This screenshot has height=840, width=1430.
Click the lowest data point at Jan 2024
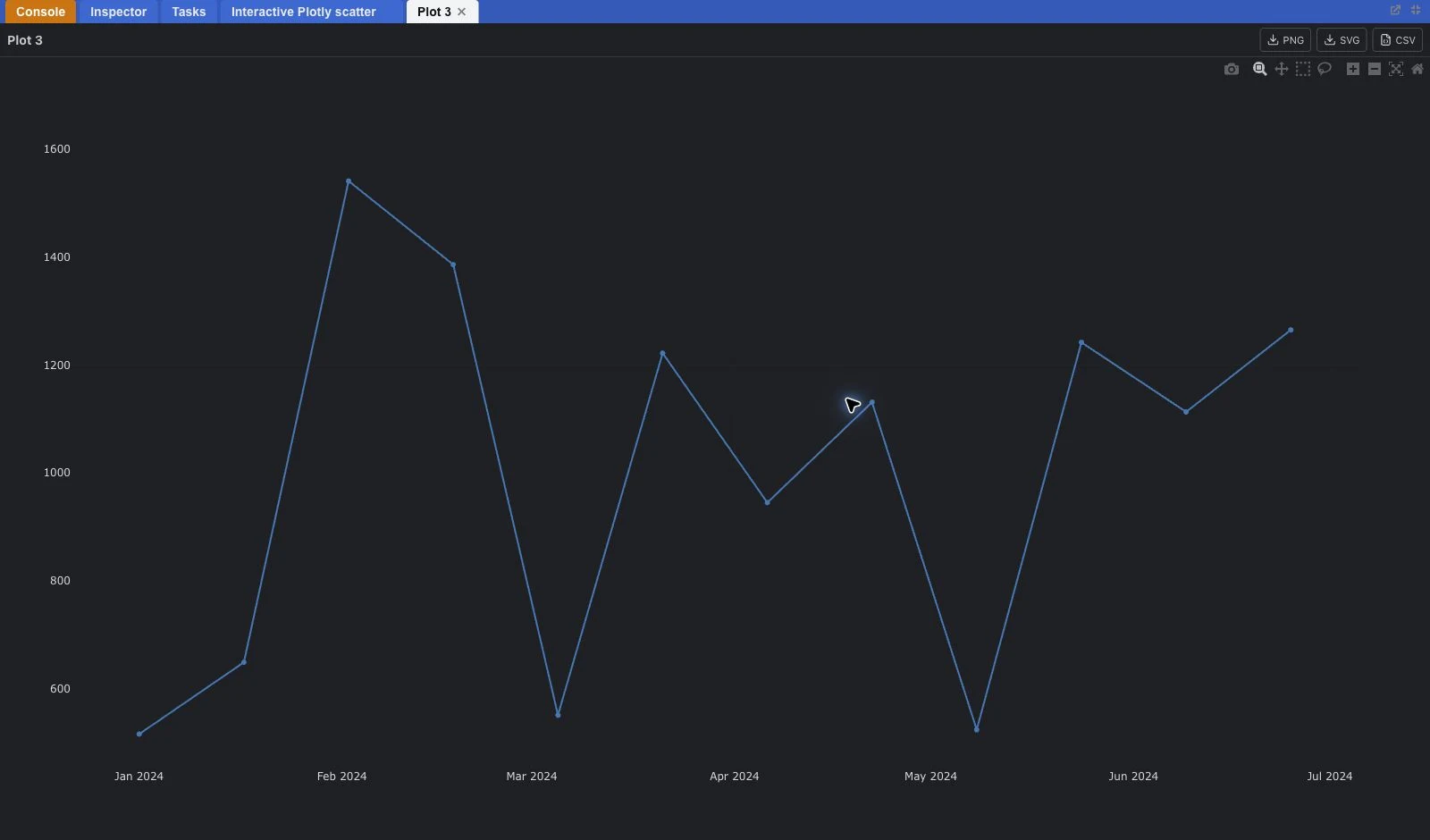click(139, 735)
